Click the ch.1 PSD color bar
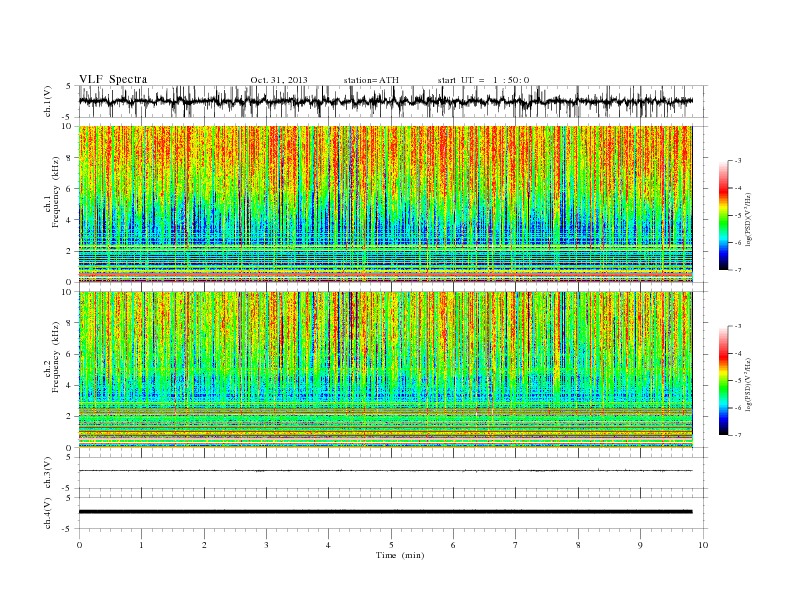 click(x=723, y=215)
